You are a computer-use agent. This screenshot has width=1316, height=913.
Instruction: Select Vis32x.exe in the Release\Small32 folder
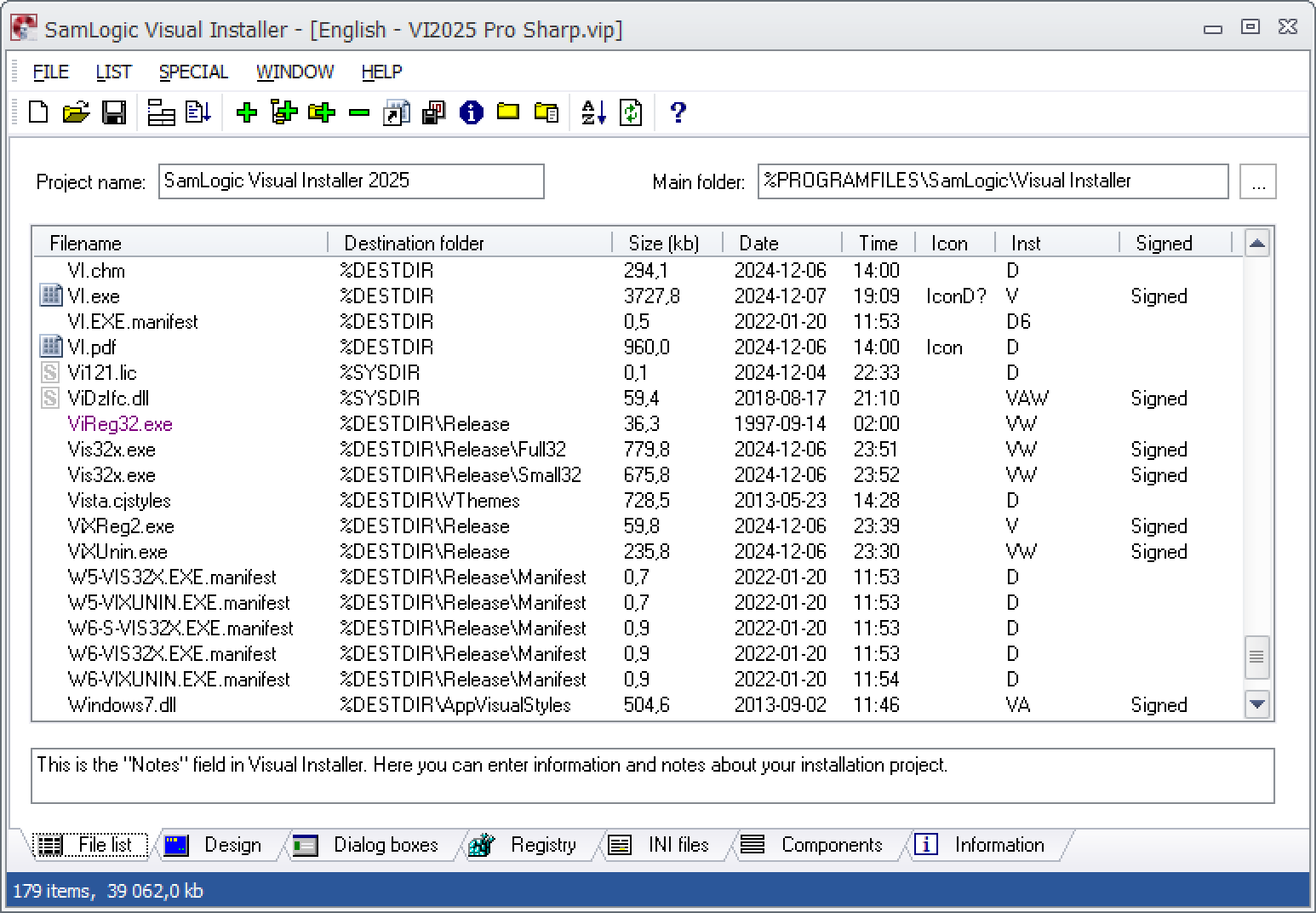(x=638, y=474)
